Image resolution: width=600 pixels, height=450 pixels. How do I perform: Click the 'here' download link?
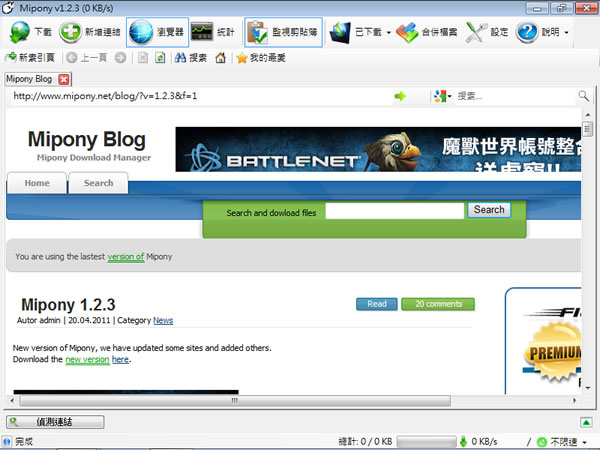(x=120, y=360)
